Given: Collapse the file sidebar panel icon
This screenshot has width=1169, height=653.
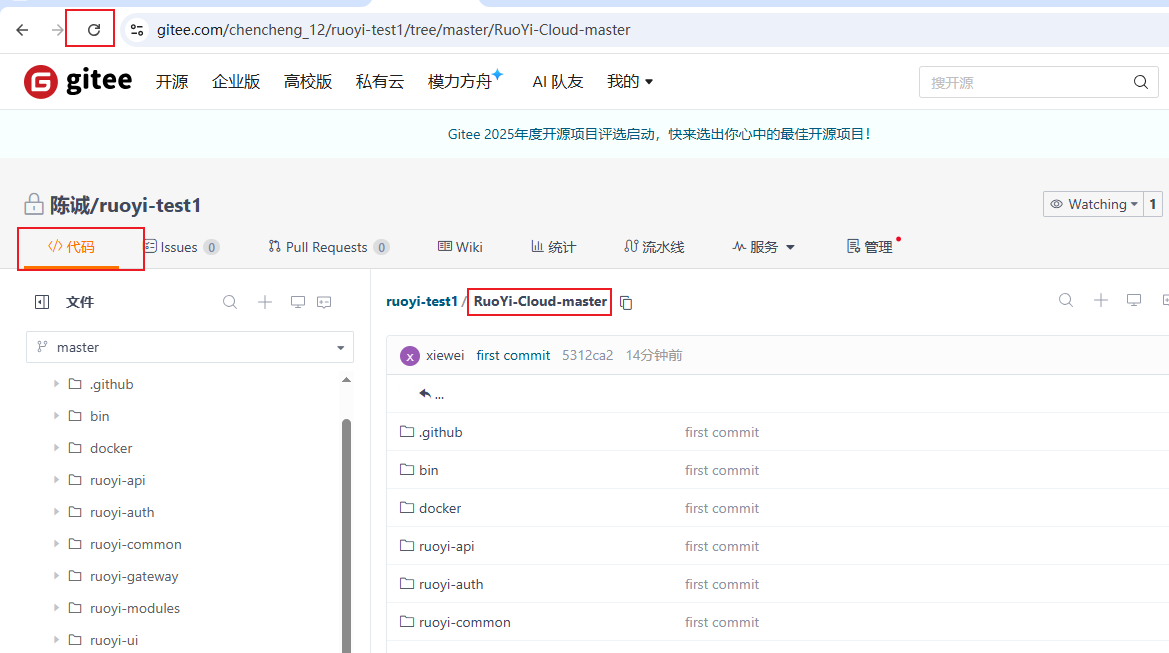Looking at the screenshot, I should pyautogui.click(x=42, y=302).
